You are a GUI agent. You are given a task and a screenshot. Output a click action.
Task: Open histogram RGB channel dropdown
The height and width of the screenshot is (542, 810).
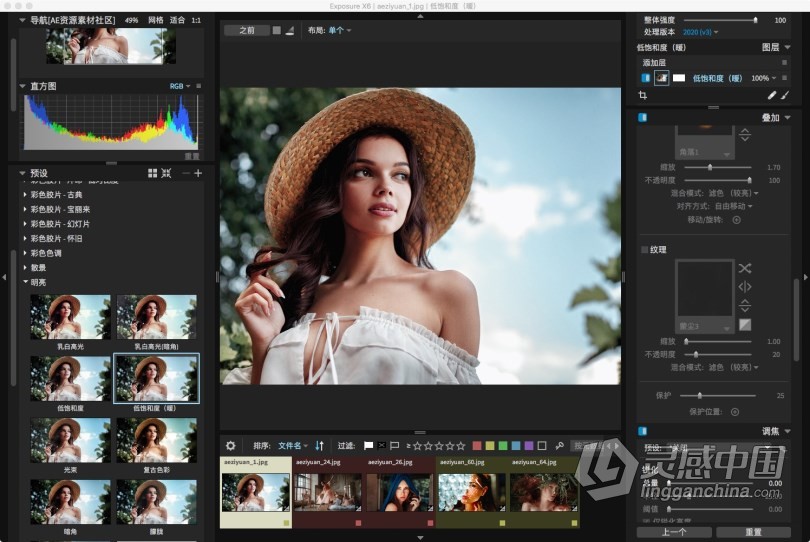[x=180, y=86]
